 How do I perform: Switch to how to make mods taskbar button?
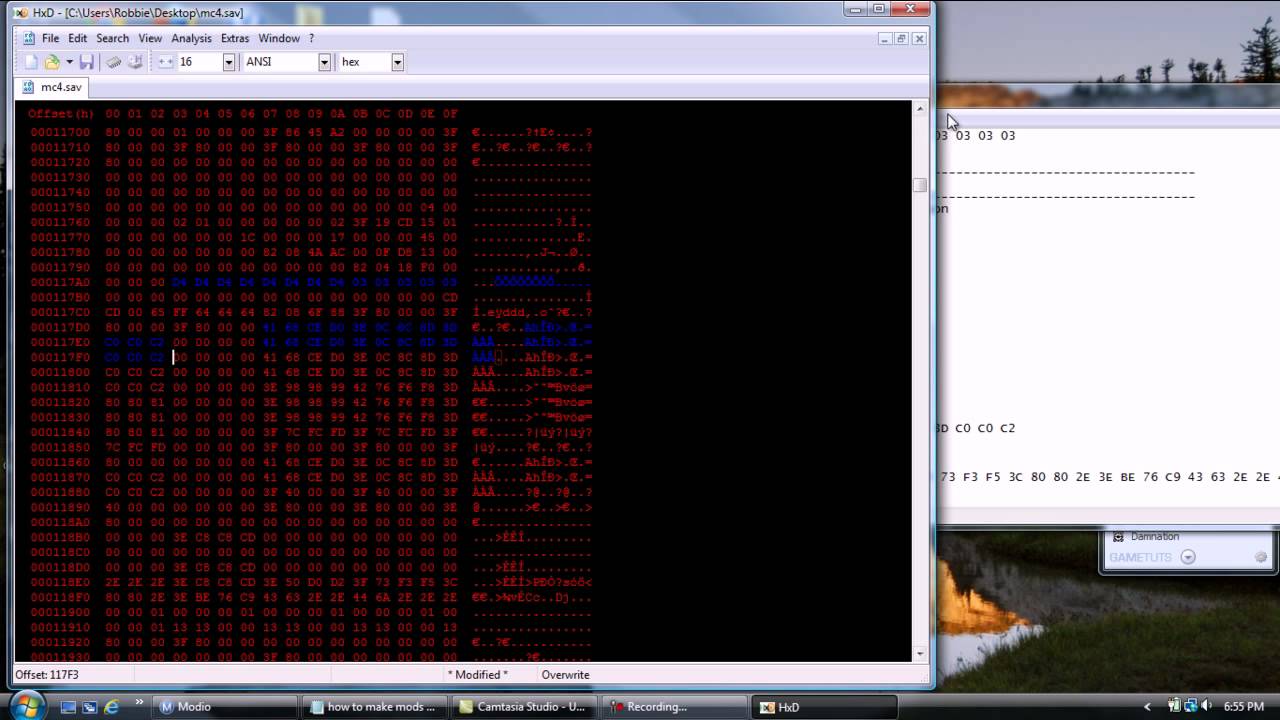click(x=375, y=707)
